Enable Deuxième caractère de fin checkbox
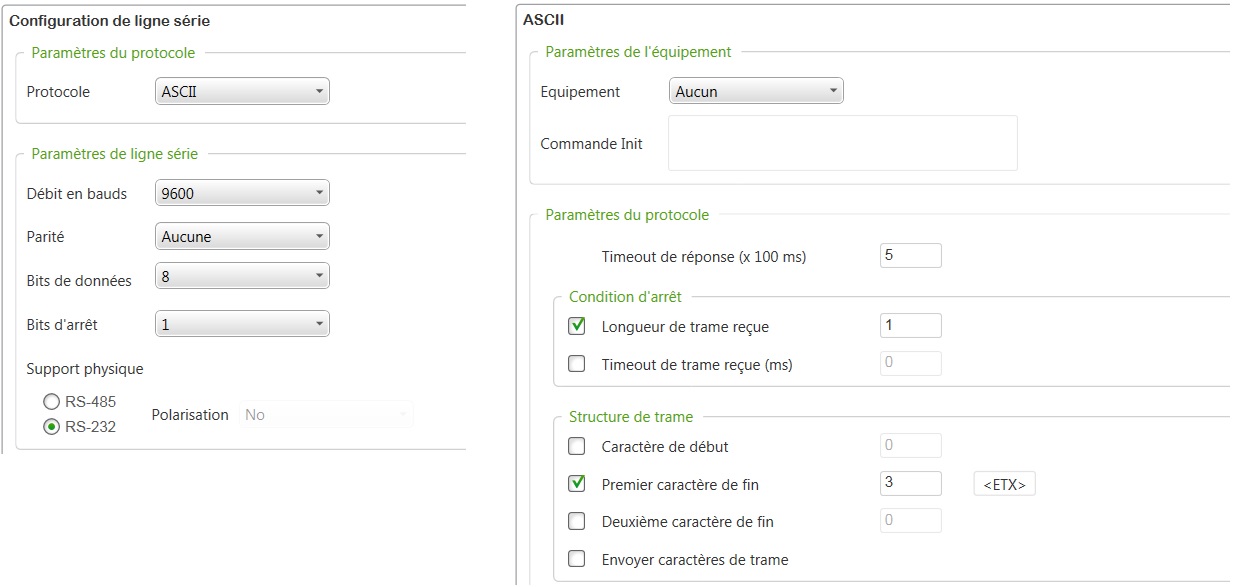The width and height of the screenshot is (1253, 587). (577, 521)
